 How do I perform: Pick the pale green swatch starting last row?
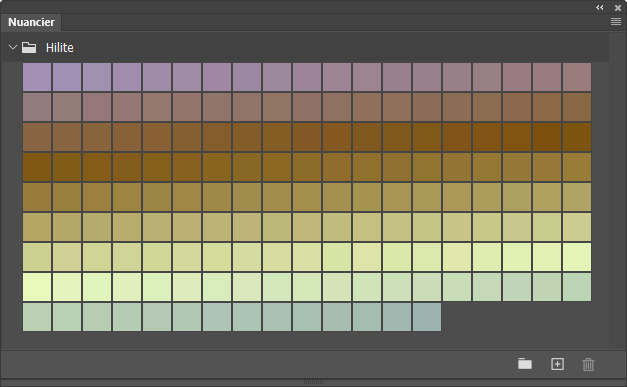pyautogui.click(x=37, y=317)
